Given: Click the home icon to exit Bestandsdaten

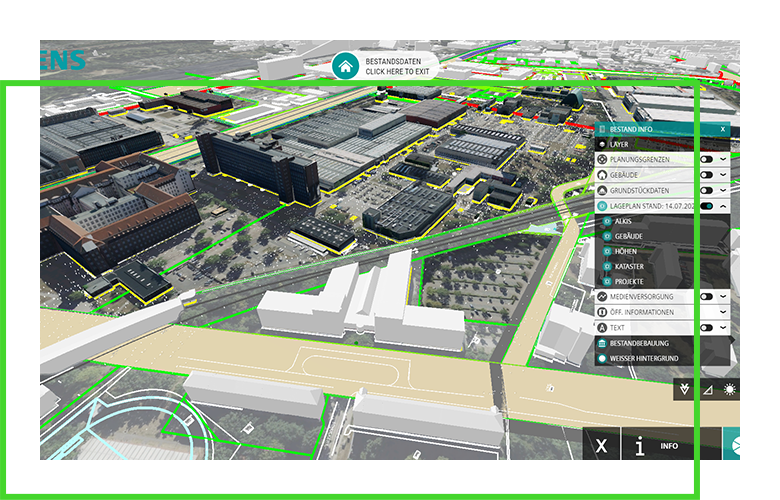Looking at the screenshot, I should pyautogui.click(x=345, y=66).
